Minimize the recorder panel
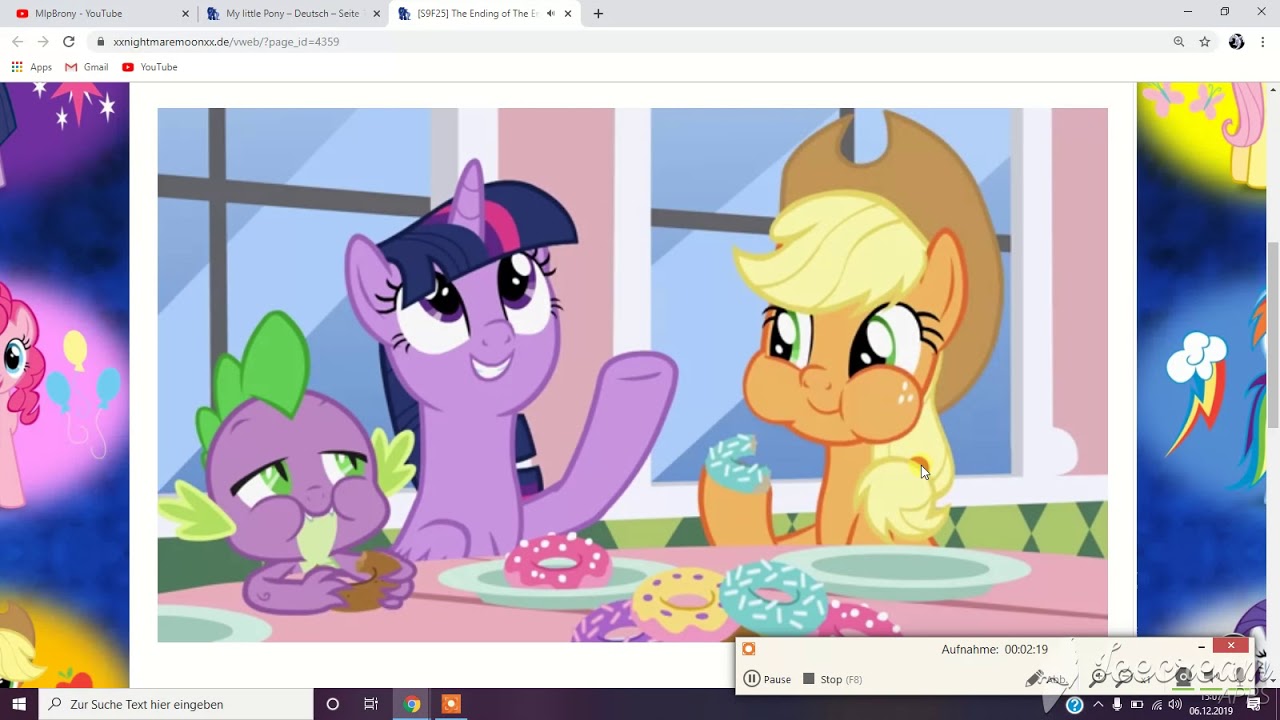Screen dimensions: 1280x720 click(1202, 646)
